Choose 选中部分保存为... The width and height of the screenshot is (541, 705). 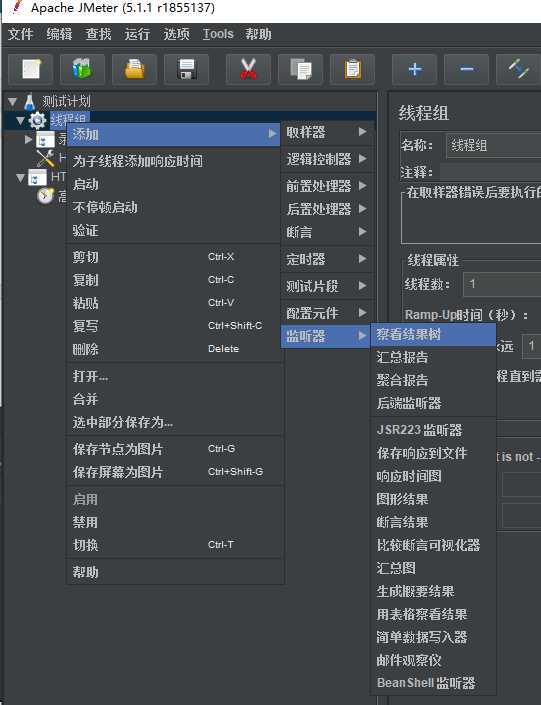pos(174,422)
